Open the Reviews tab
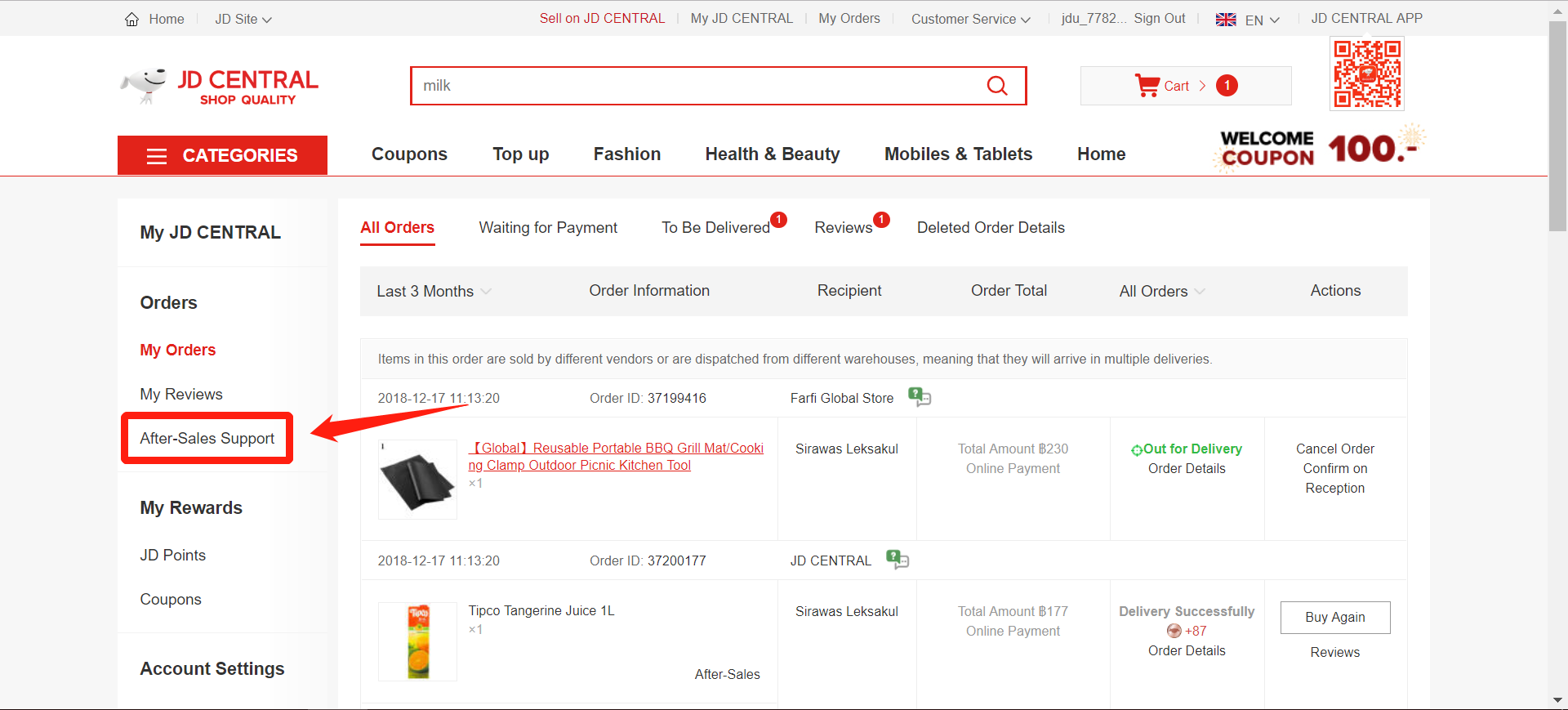This screenshot has height=710, width=1568. pos(844,228)
